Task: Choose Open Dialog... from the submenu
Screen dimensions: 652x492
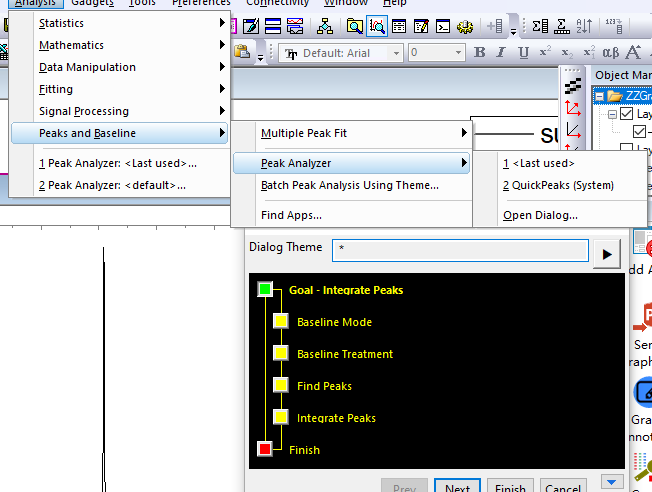Action: [x=540, y=215]
